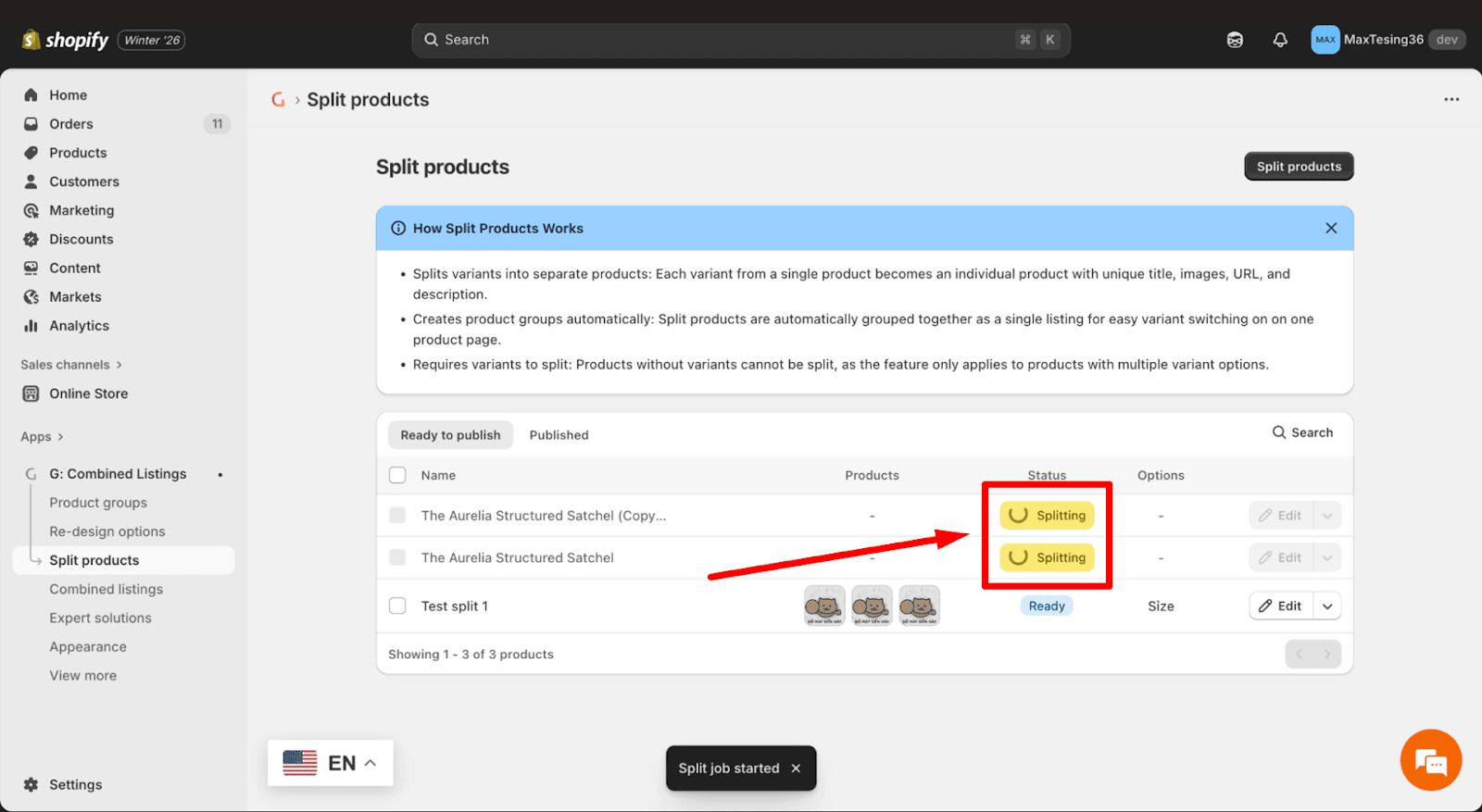This screenshot has width=1482, height=812.
Task: Open Appearance page
Action: pos(88,647)
